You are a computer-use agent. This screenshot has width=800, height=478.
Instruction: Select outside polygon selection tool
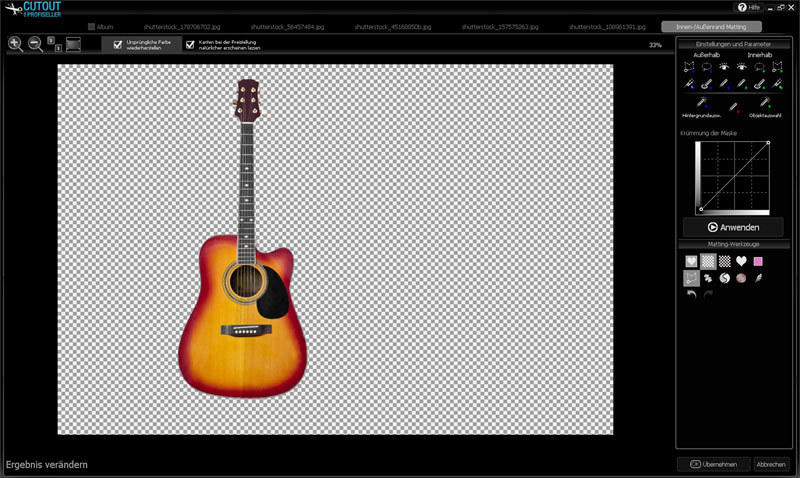click(x=689, y=67)
